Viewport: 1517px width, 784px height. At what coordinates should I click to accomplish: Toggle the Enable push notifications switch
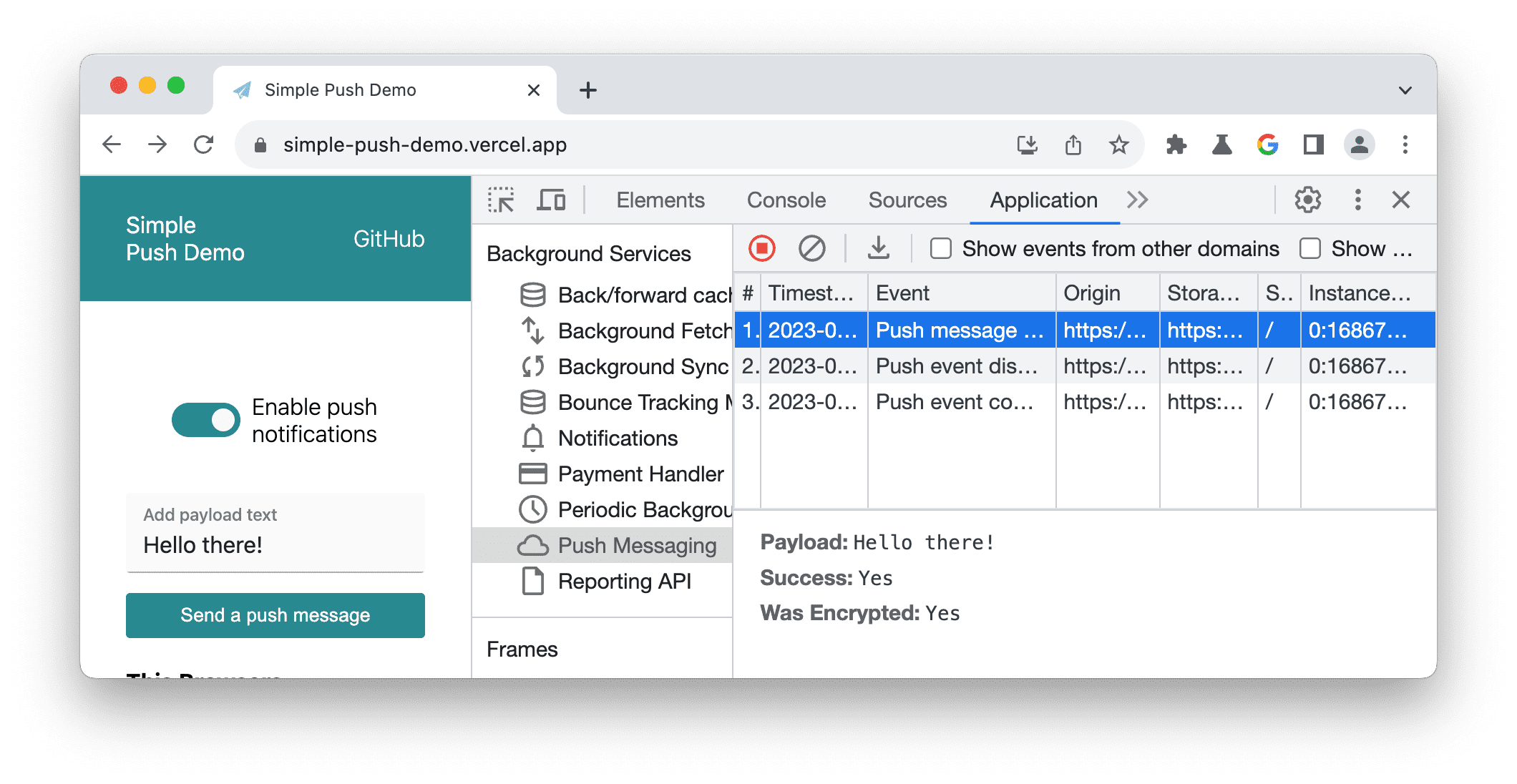(198, 419)
